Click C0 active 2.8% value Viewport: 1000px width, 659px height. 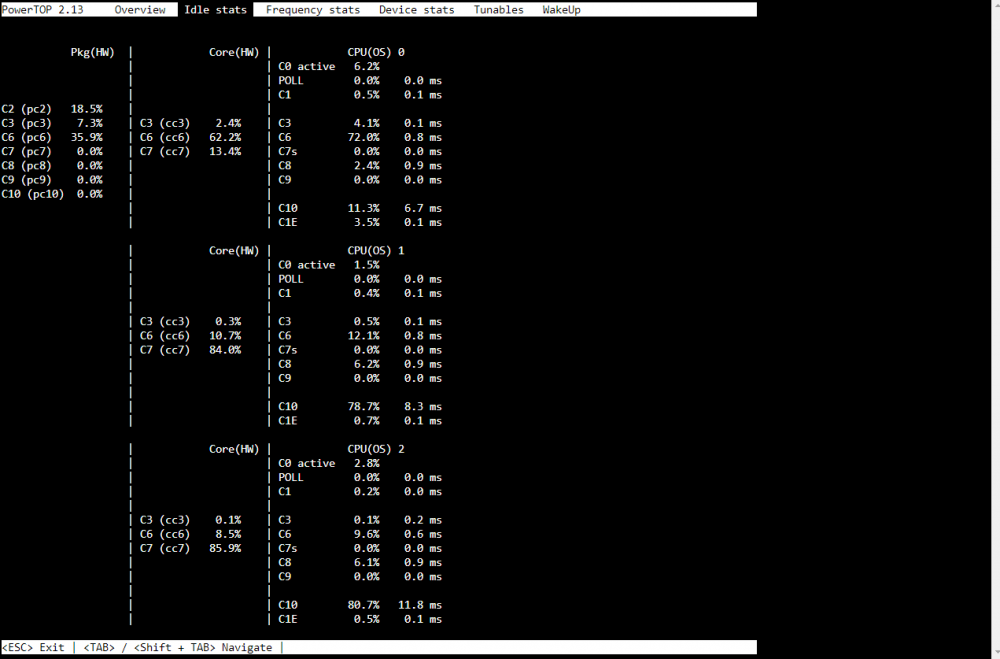367,463
